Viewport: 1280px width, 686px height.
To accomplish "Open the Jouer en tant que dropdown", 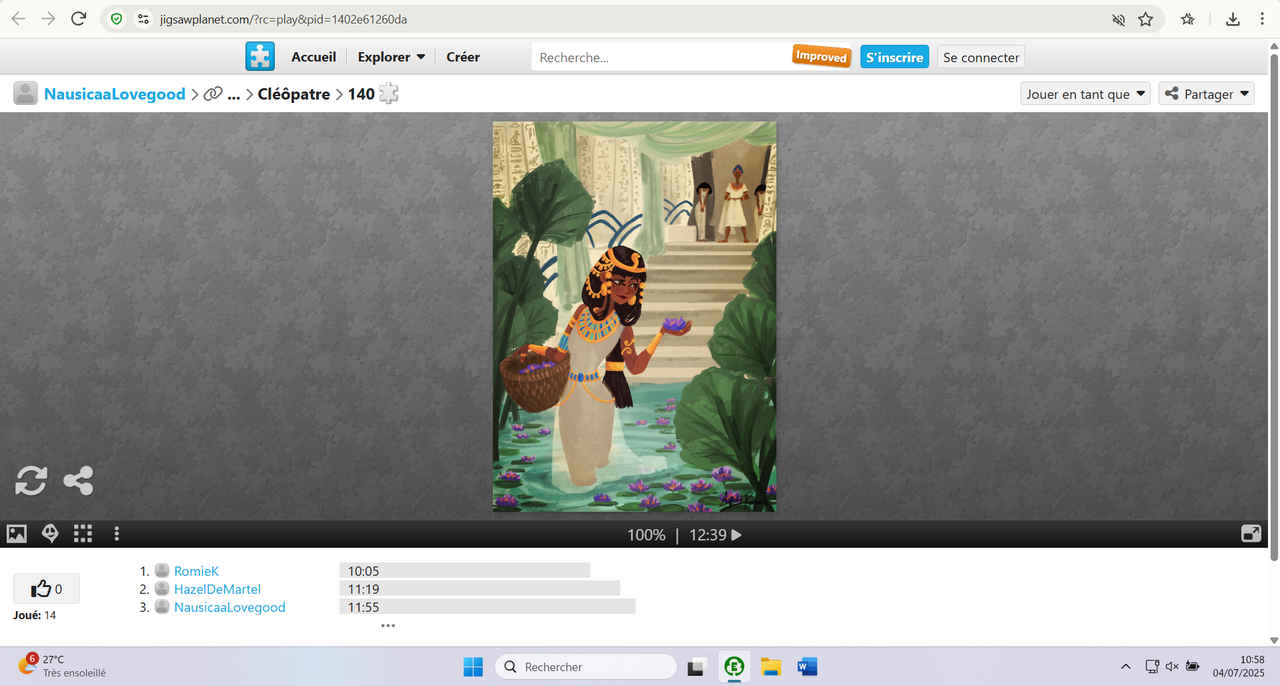I will (x=1086, y=94).
